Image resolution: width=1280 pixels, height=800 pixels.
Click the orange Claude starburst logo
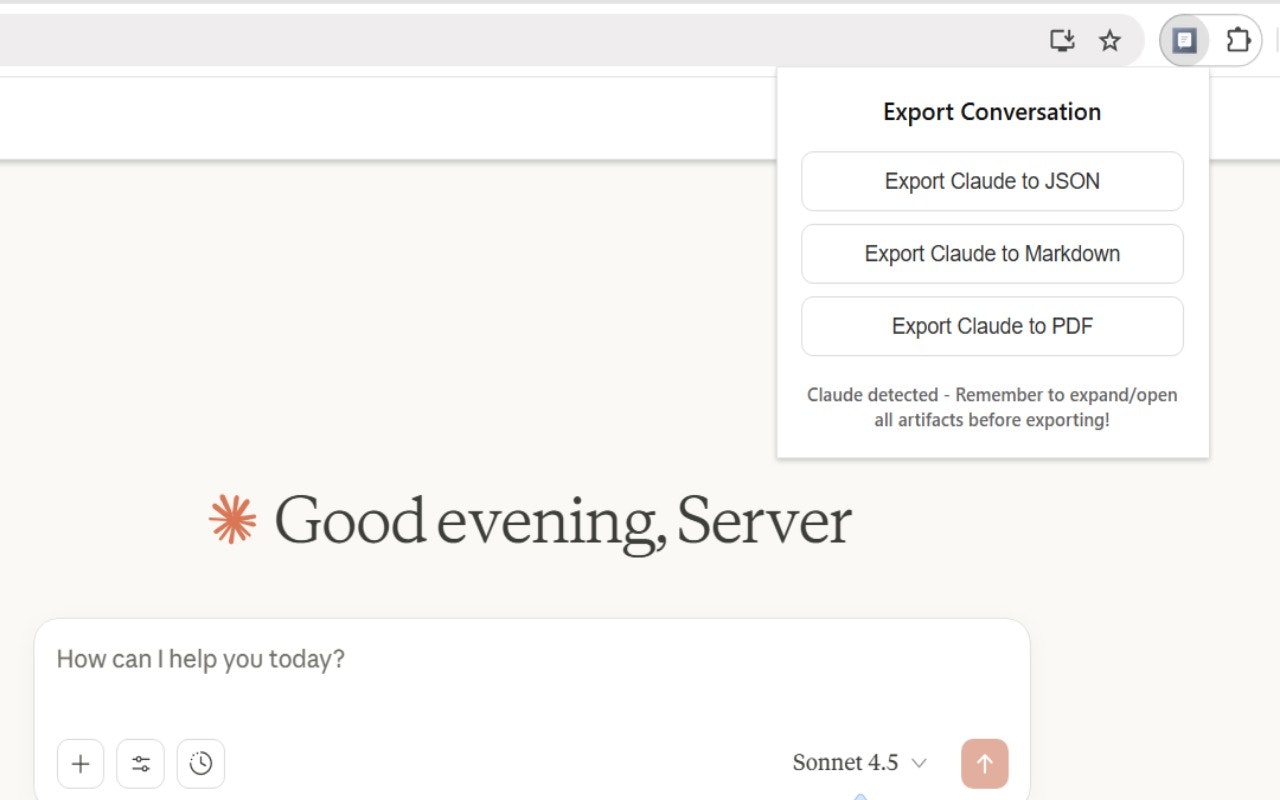tap(233, 520)
